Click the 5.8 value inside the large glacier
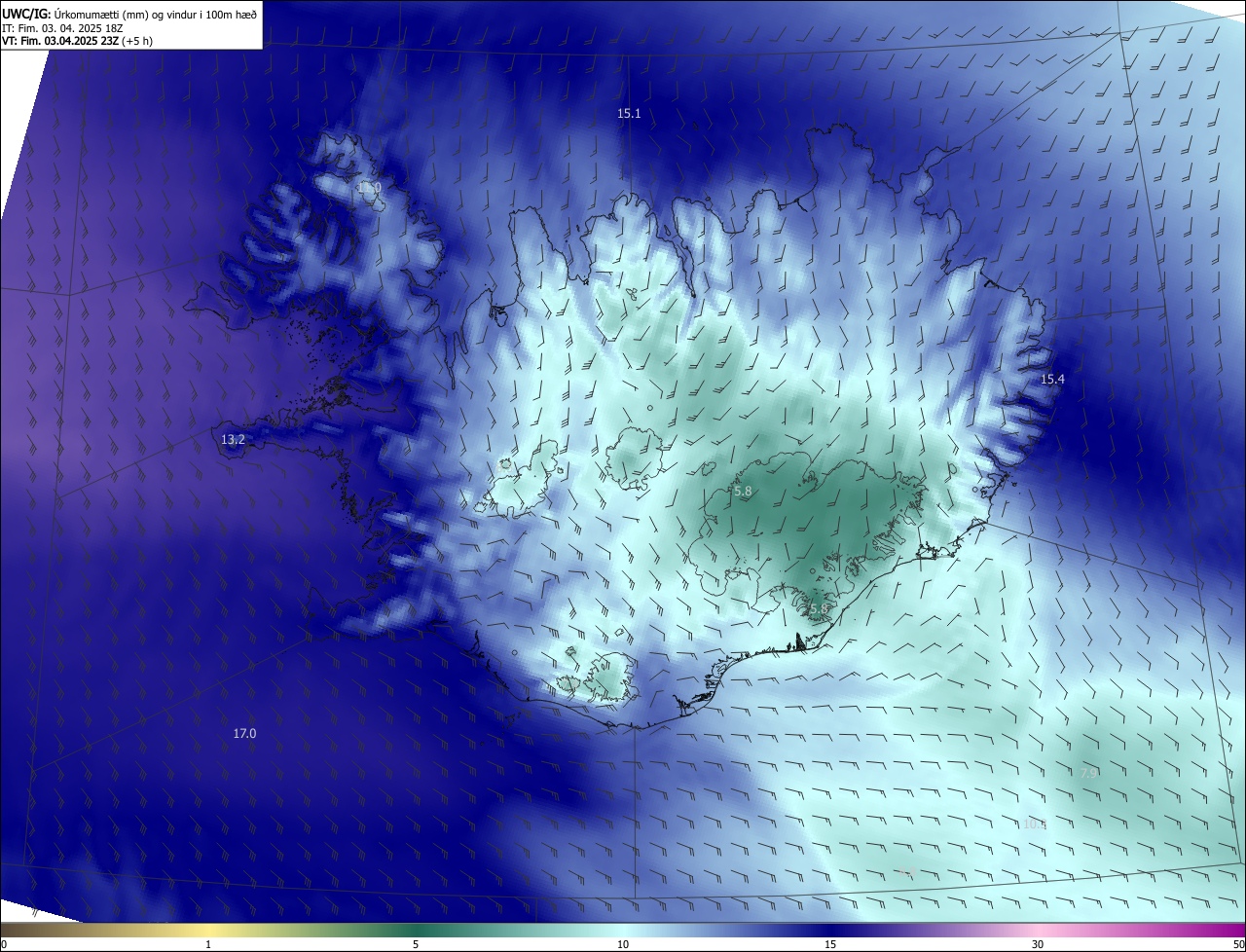The width and height of the screenshot is (1246, 952). (x=743, y=493)
